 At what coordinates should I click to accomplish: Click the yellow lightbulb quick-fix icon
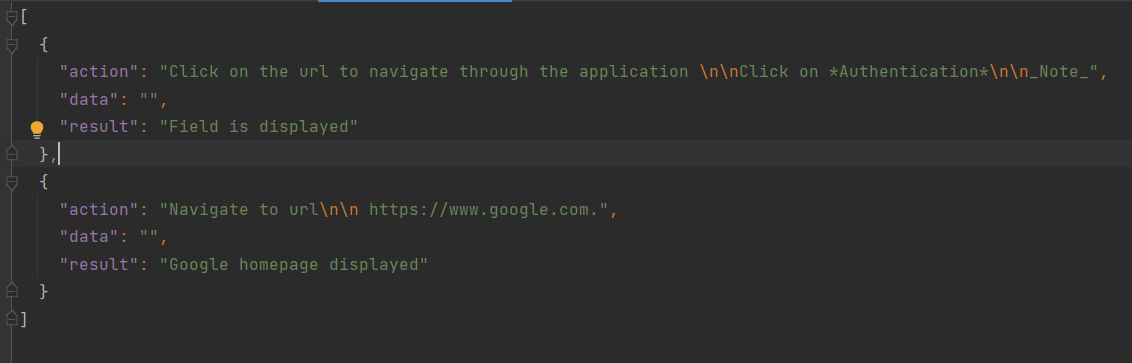[37, 129]
